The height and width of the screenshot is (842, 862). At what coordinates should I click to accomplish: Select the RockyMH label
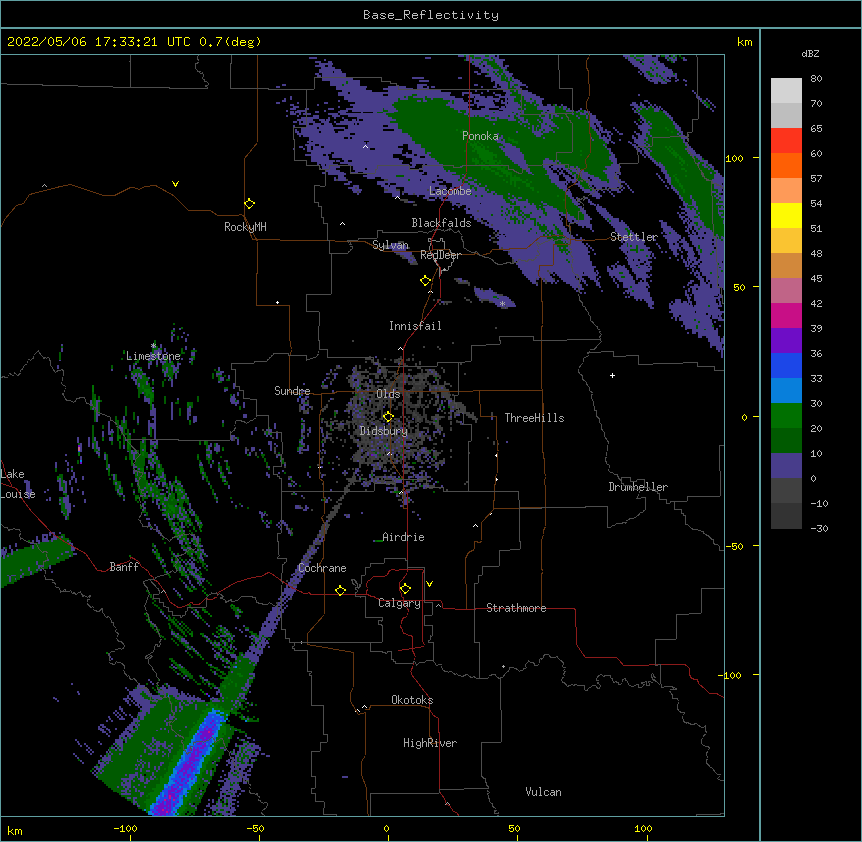(x=245, y=227)
